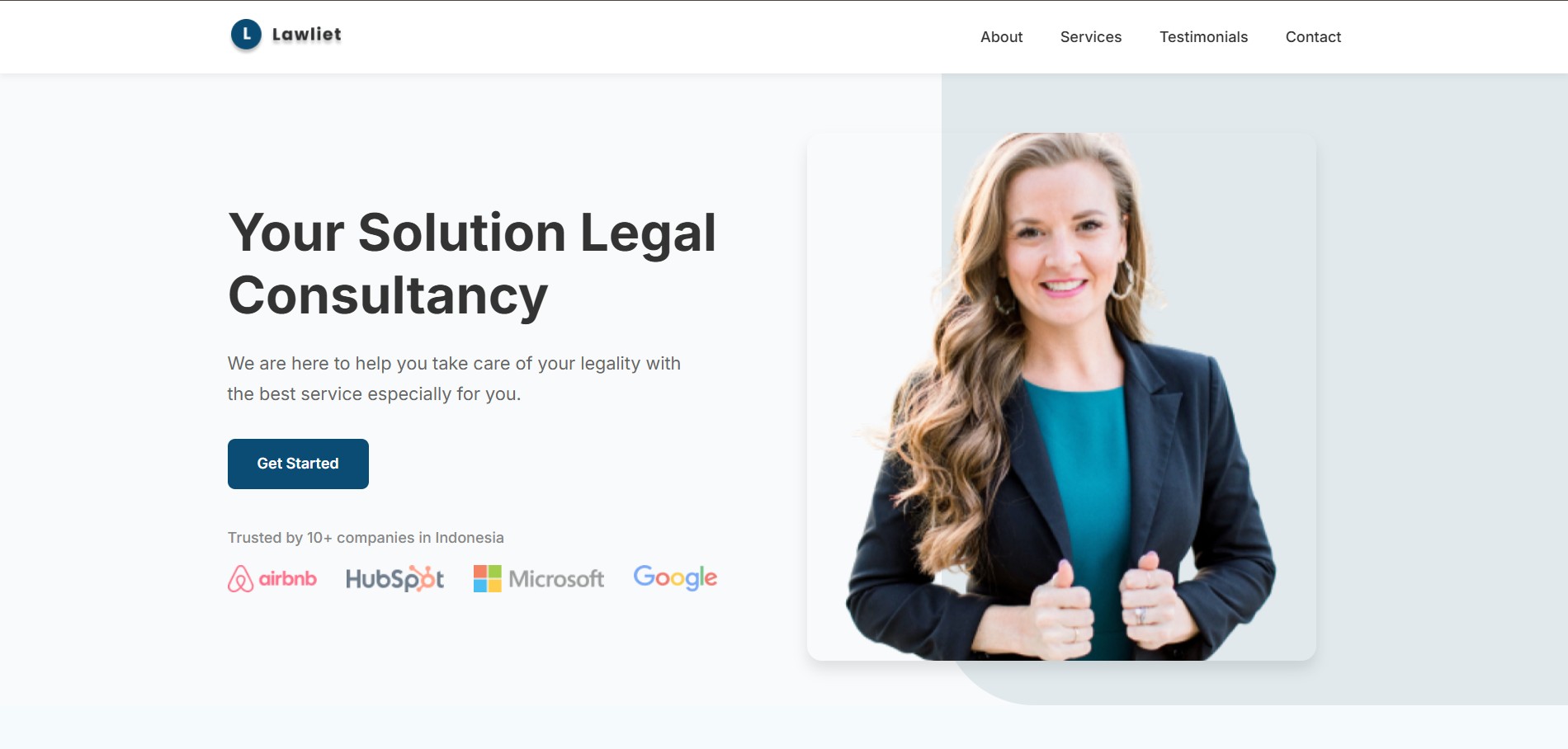
Task: Click the Airbnb logo symbol
Action: pos(240,579)
